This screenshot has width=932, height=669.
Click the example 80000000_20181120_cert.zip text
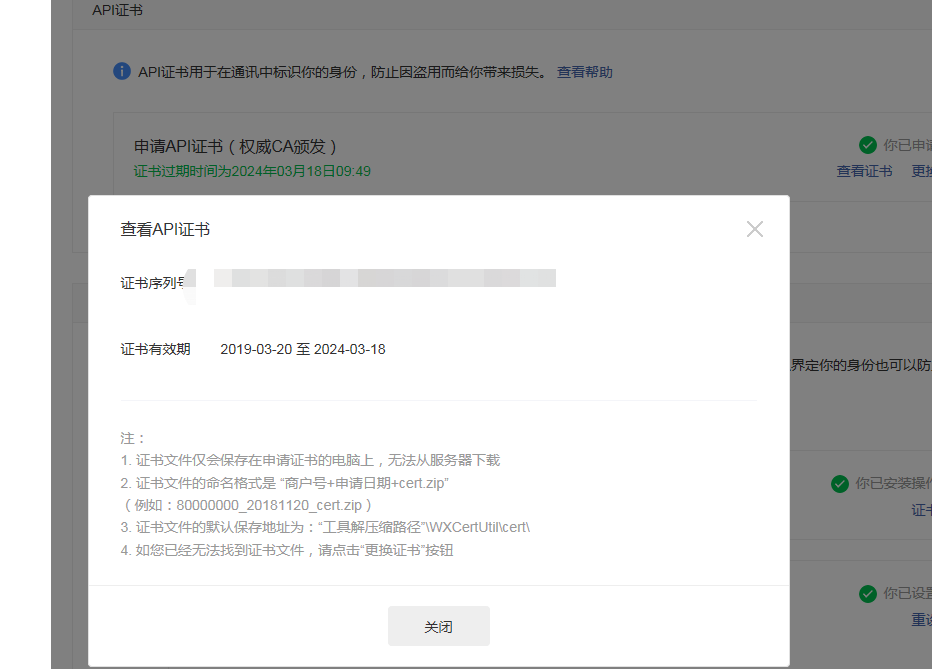click(247, 505)
